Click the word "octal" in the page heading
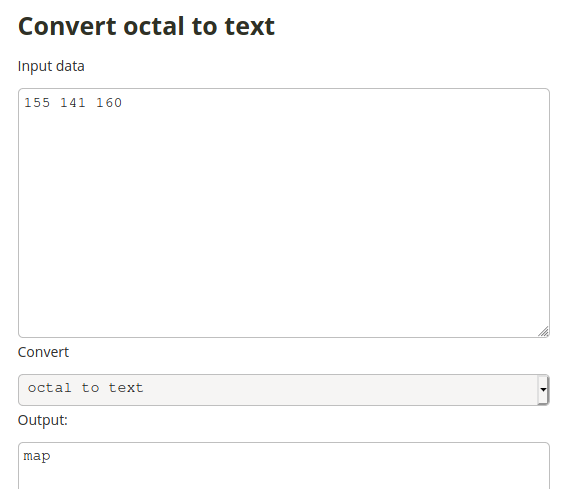 click(153, 27)
